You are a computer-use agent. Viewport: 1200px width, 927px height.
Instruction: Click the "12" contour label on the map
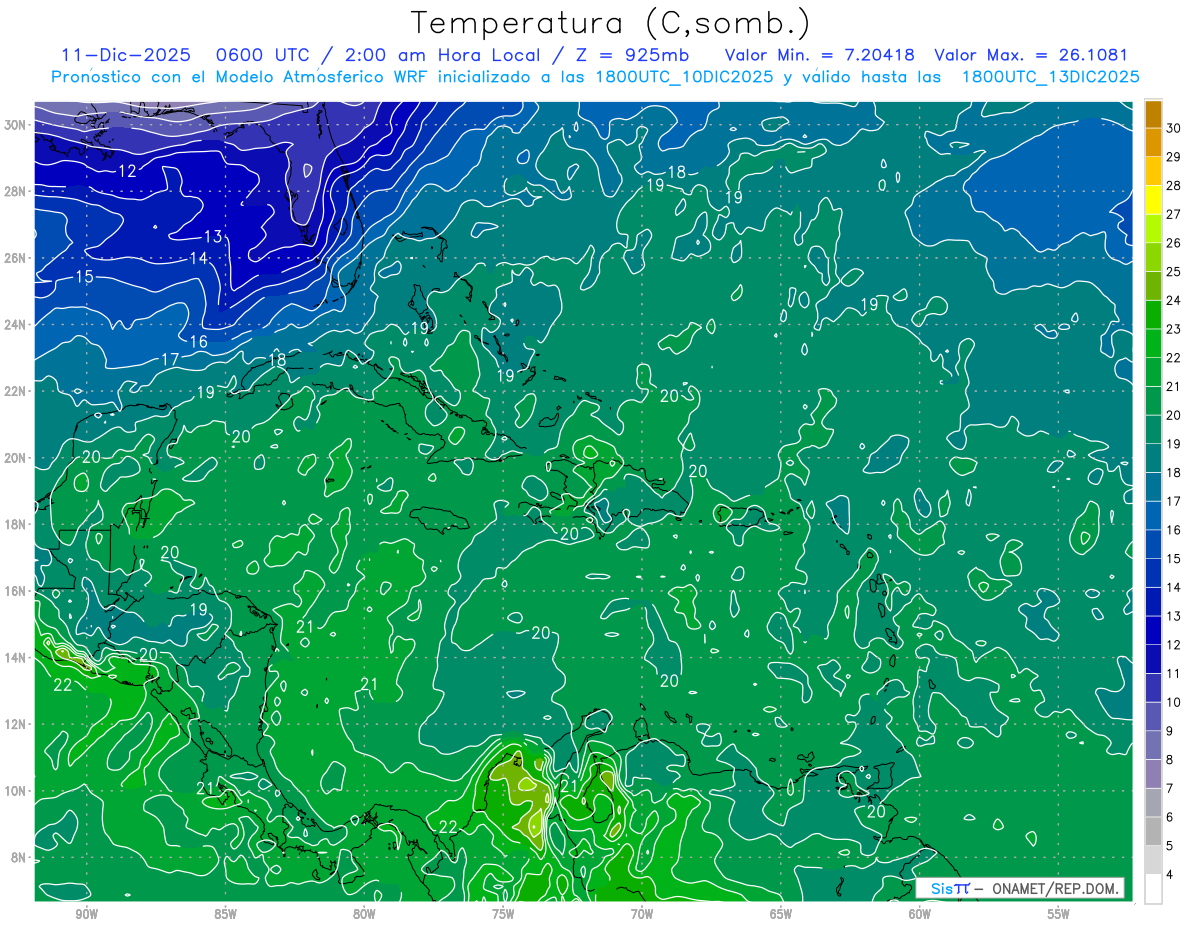(127, 171)
